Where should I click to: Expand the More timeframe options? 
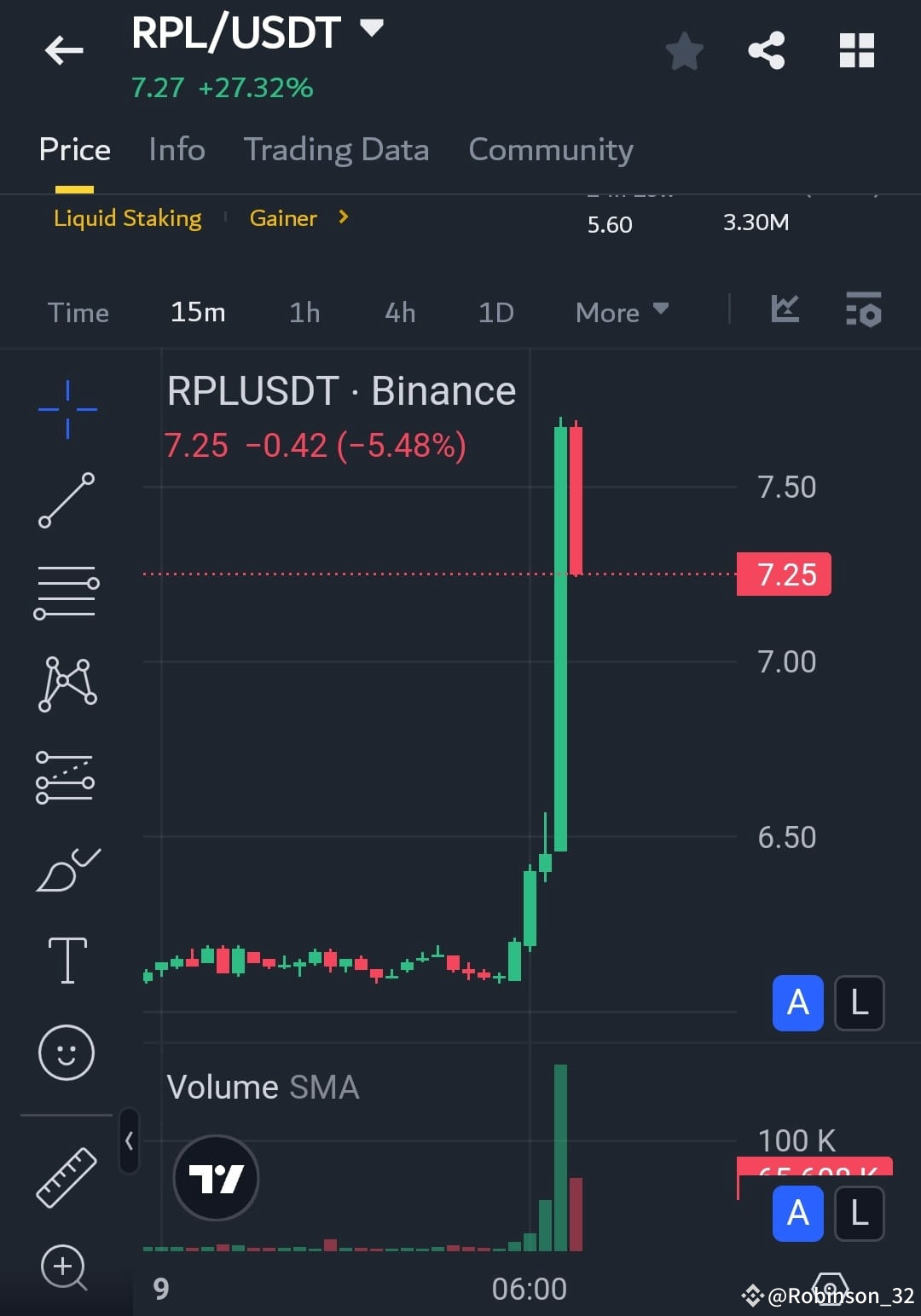(620, 312)
